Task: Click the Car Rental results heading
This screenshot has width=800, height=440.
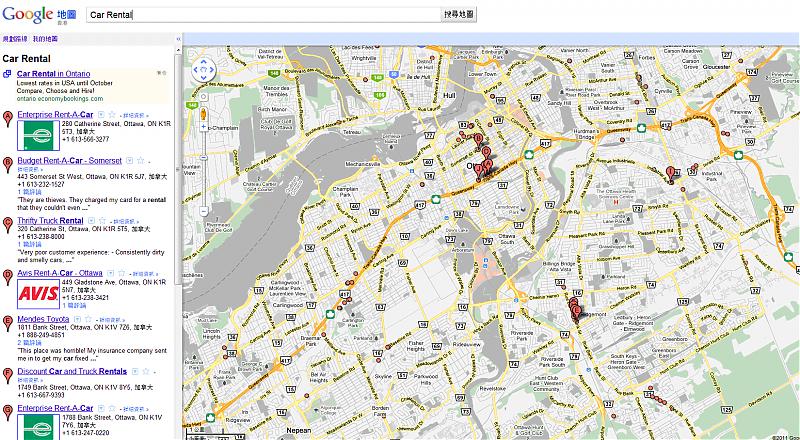Action: tap(27, 59)
